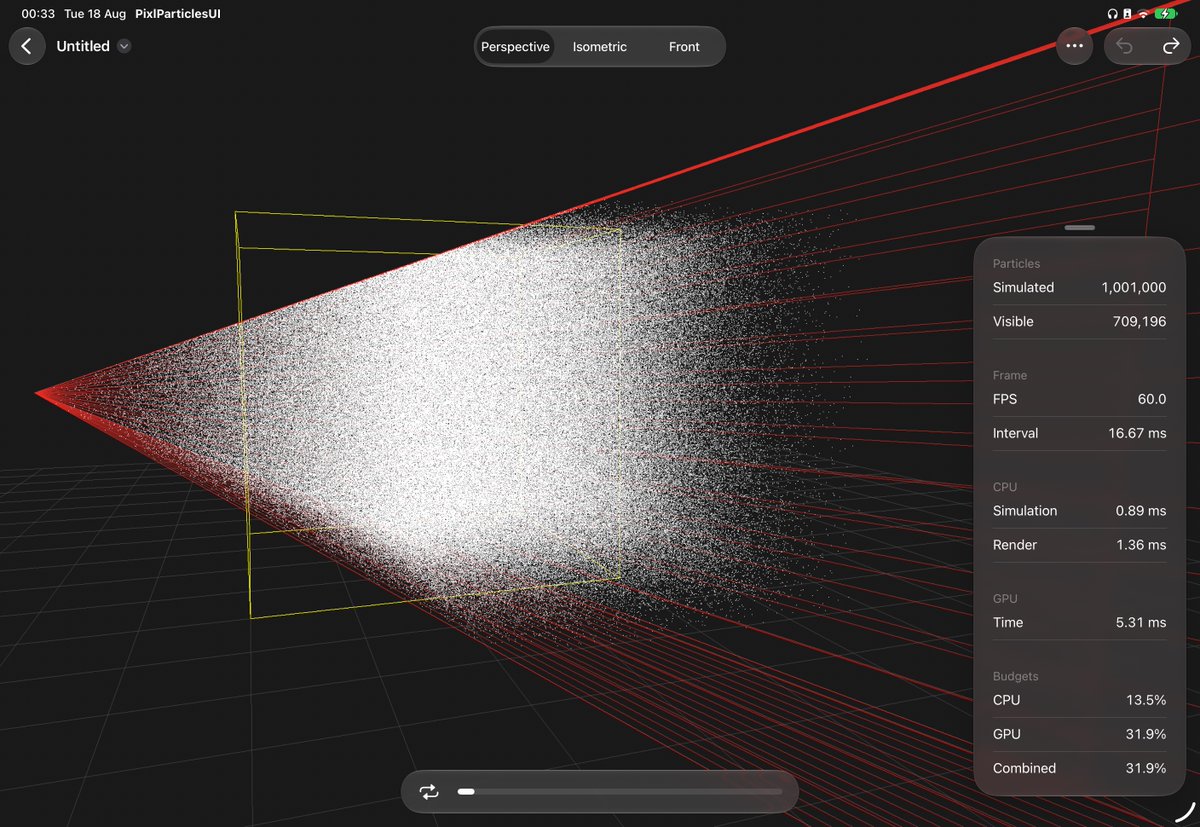The image size is (1200, 827).
Task: Click the Budgets section header
Action: 1015,676
